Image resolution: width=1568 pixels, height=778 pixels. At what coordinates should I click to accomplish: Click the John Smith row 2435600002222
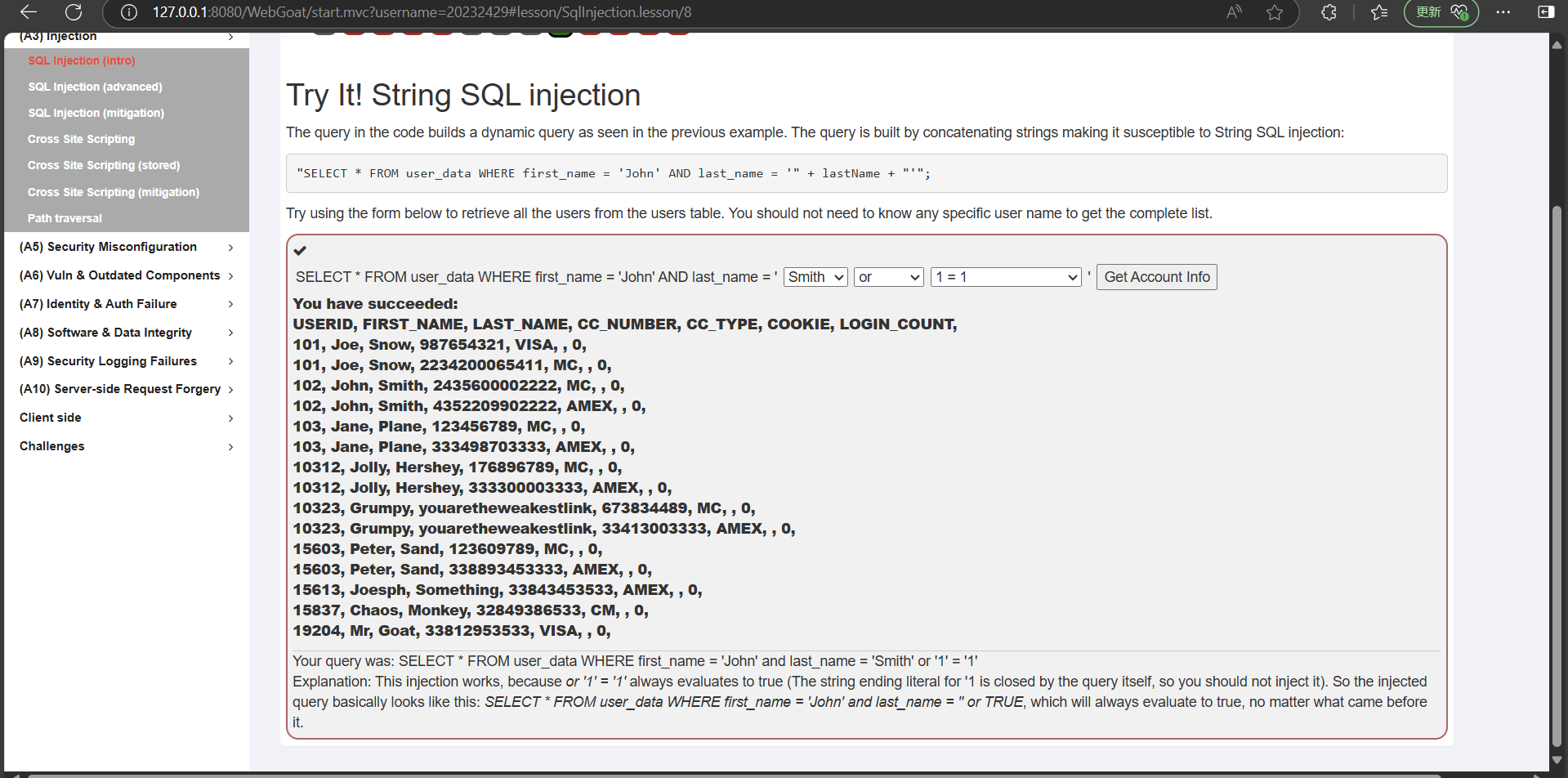pos(459,386)
